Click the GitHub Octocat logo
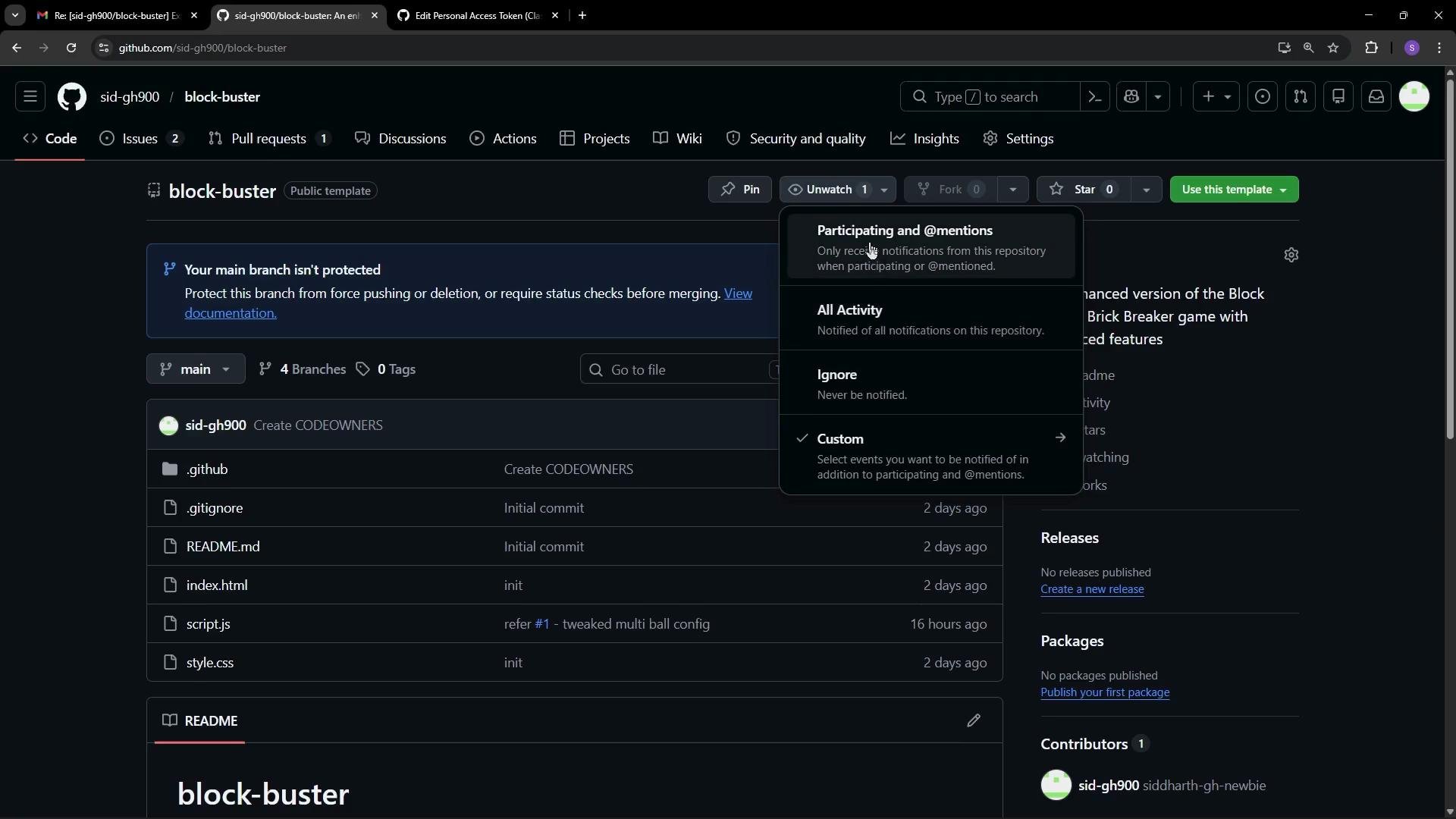The width and height of the screenshot is (1456, 819). click(72, 97)
